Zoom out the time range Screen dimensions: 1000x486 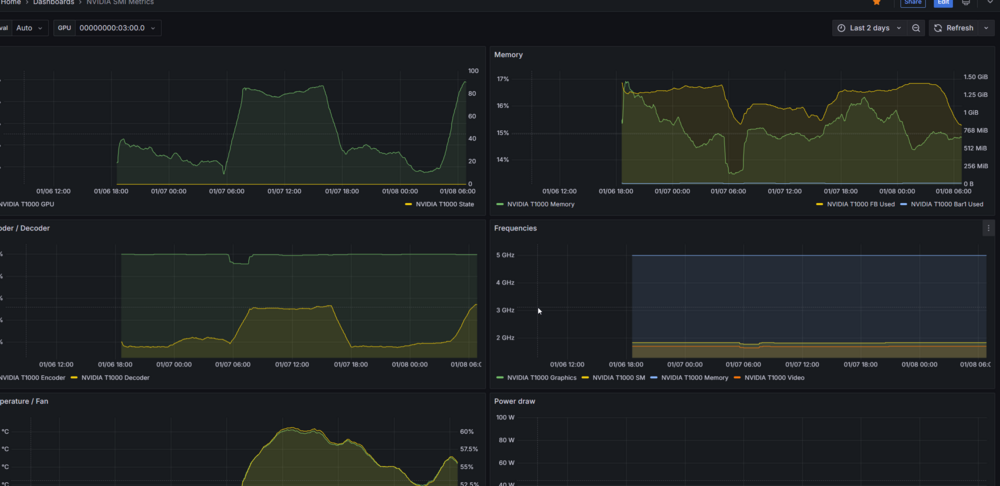coord(916,28)
